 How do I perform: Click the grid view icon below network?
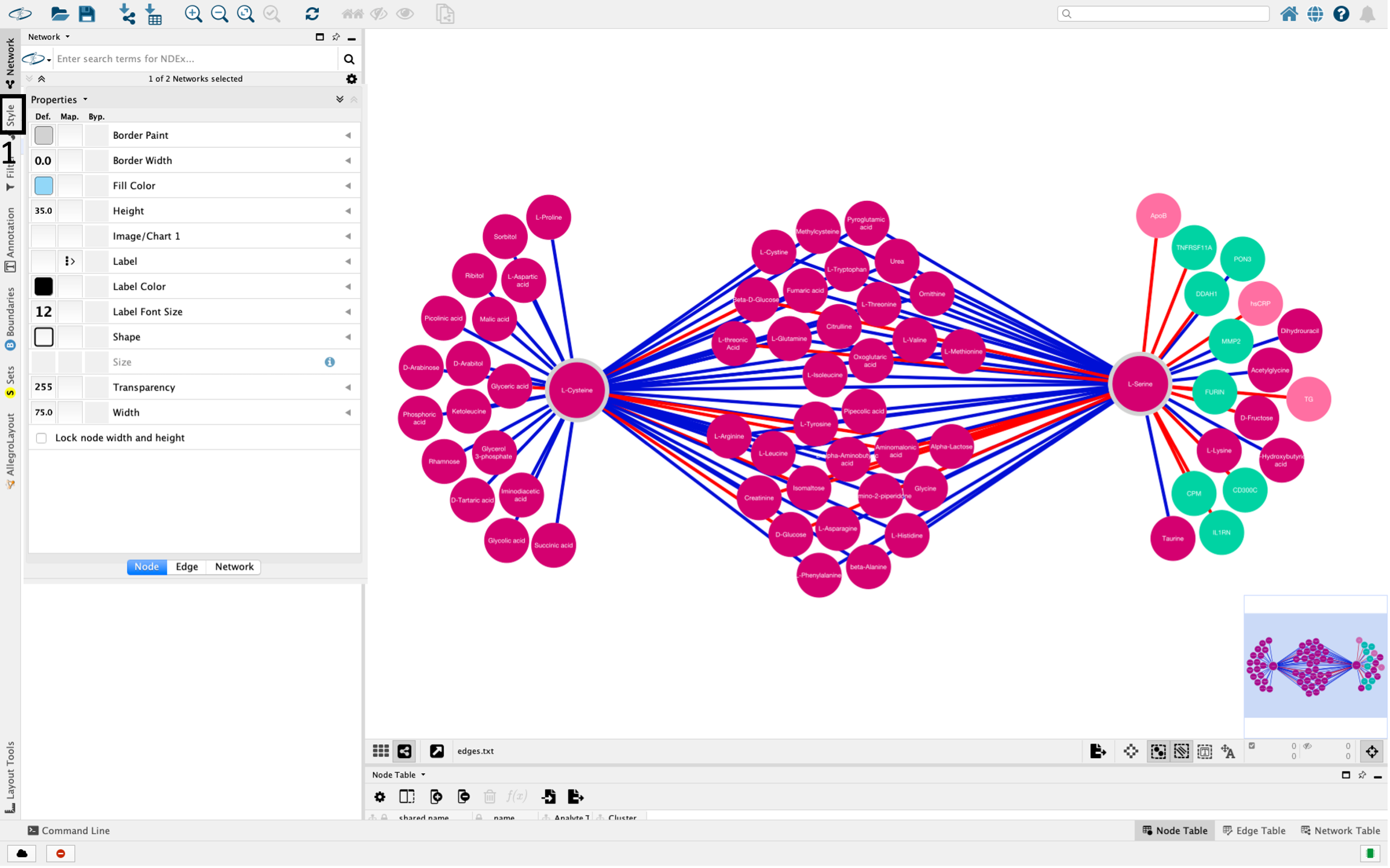pyautogui.click(x=381, y=752)
